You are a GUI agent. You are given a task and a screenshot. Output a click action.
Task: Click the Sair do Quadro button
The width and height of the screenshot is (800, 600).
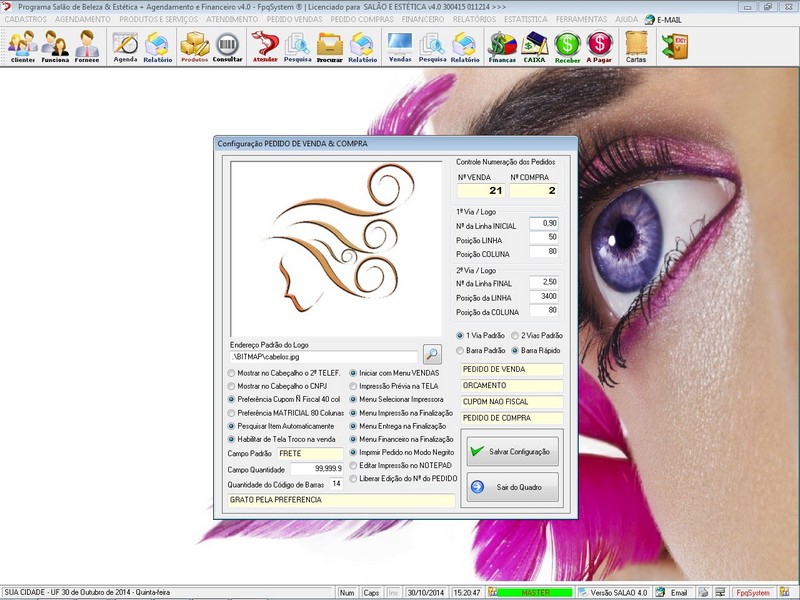pos(512,487)
